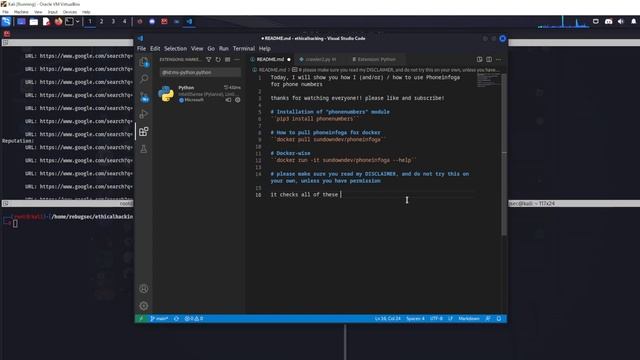Open VS Code Go menu
Viewport: 640px width, 360px height.
pos(211,49)
